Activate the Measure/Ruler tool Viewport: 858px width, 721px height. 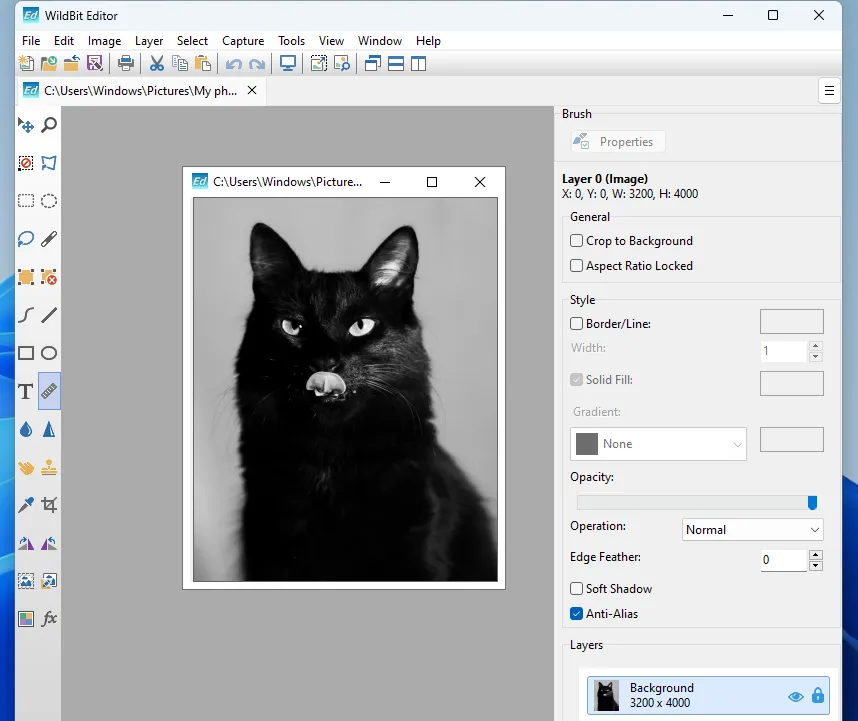49,391
